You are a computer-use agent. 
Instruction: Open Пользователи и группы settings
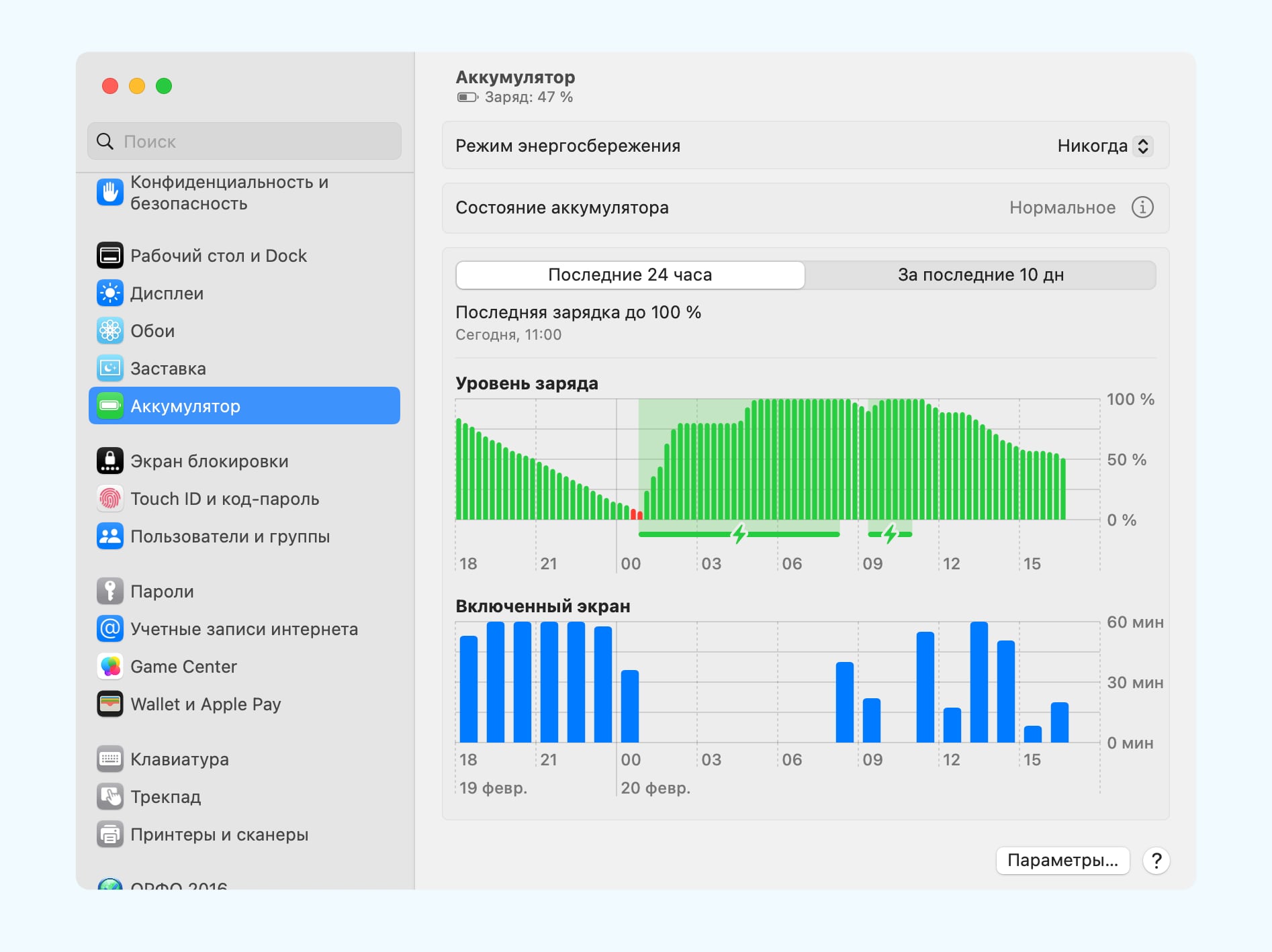(230, 536)
